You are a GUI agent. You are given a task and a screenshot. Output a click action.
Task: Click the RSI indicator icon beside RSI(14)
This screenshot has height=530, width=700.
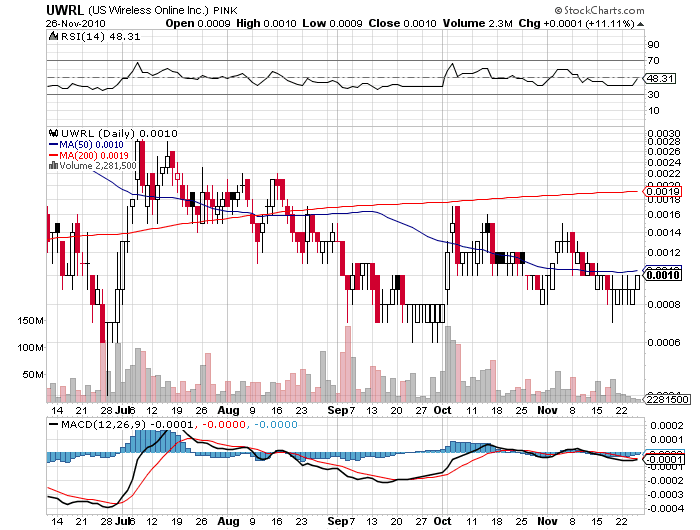click(x=53, y=36)
